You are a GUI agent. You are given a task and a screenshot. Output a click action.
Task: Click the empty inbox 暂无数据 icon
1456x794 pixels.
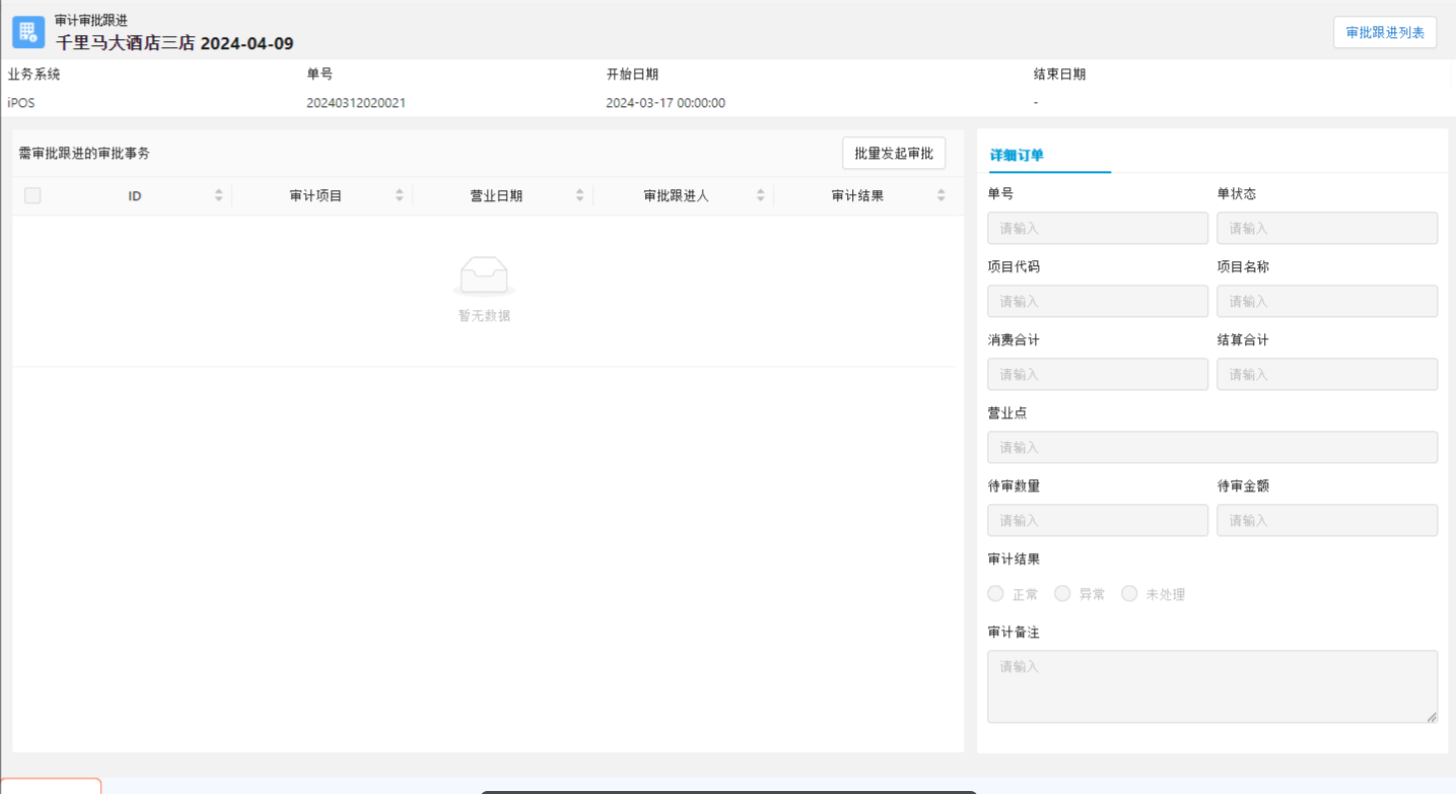484,276
